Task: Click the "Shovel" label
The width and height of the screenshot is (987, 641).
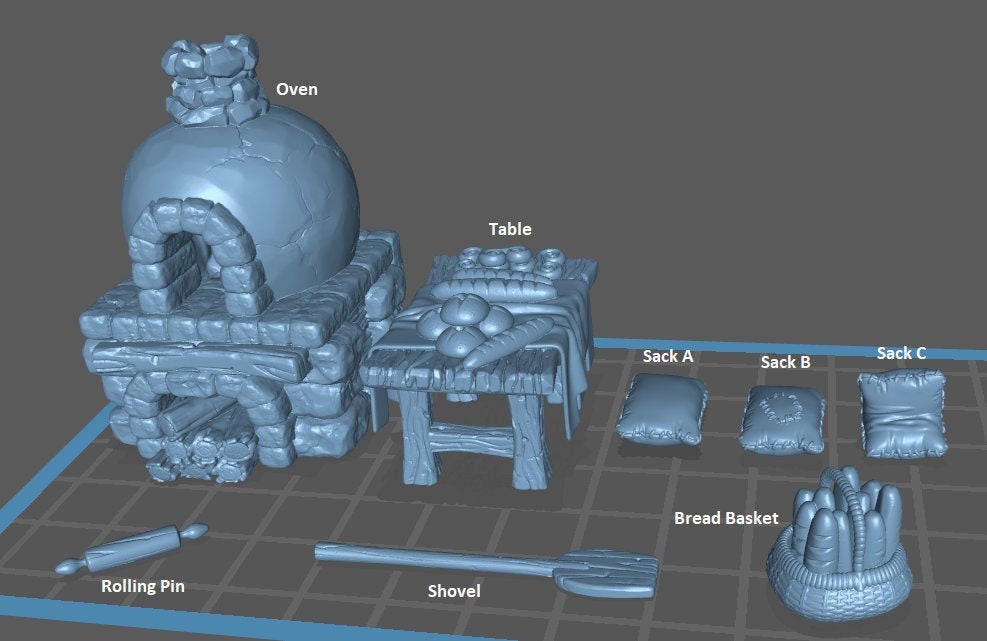Action: (454, 591)
